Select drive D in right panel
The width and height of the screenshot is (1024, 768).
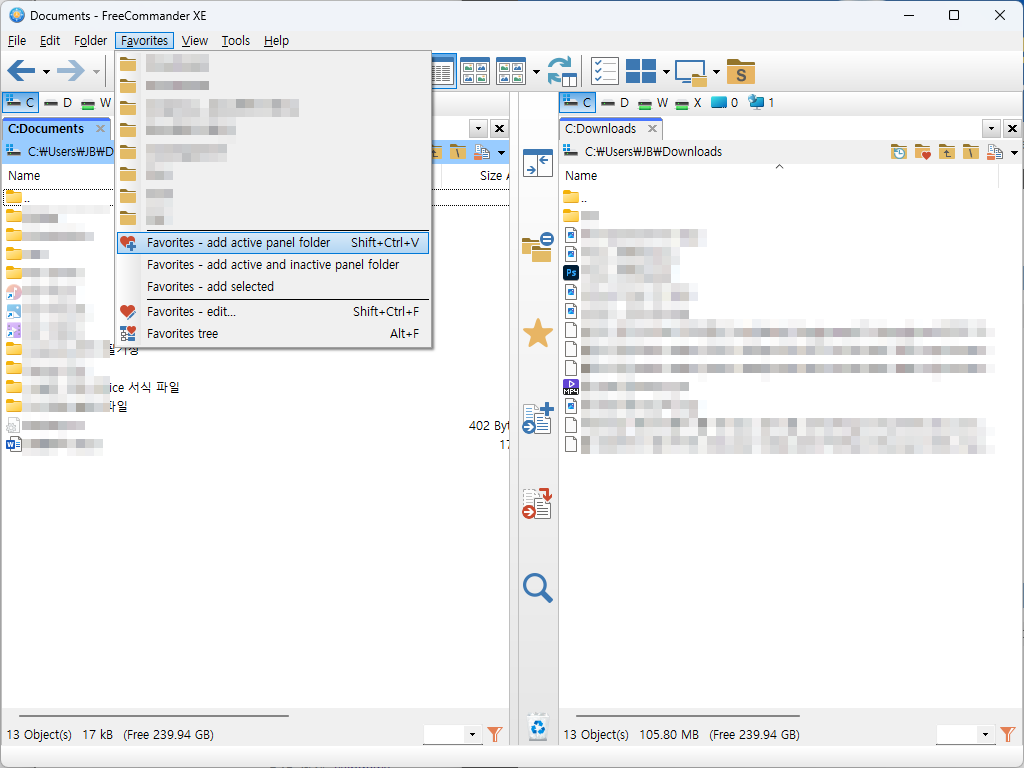pos(615,103)
